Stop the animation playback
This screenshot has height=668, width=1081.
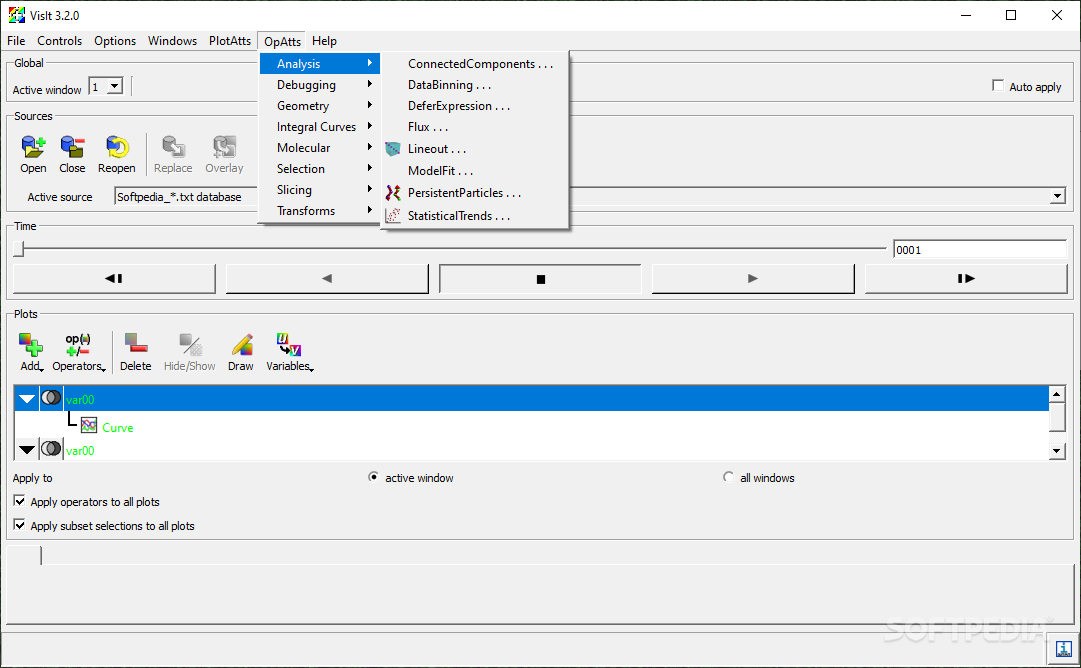click(540, 279)
